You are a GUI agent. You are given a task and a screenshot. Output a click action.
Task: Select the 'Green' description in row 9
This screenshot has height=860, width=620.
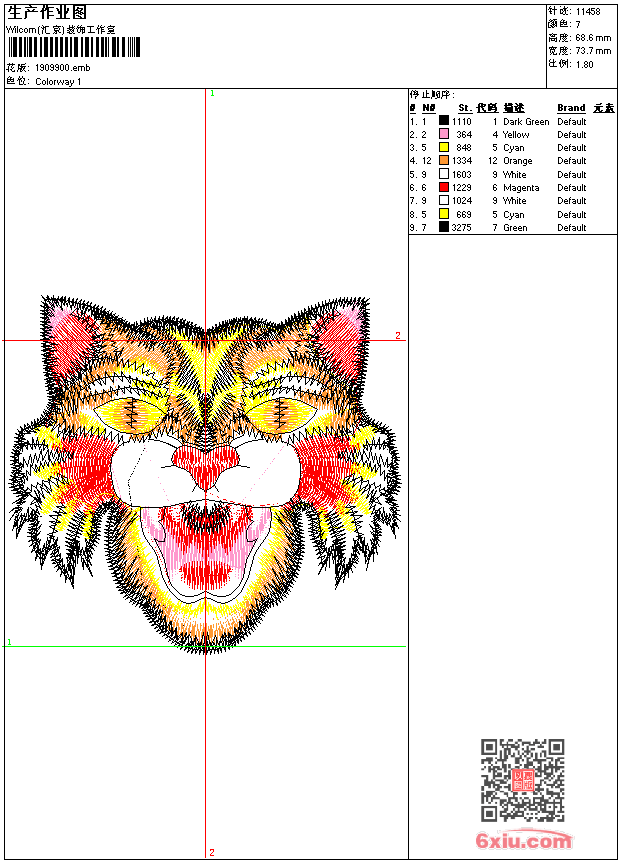click(x=515, y=228)
